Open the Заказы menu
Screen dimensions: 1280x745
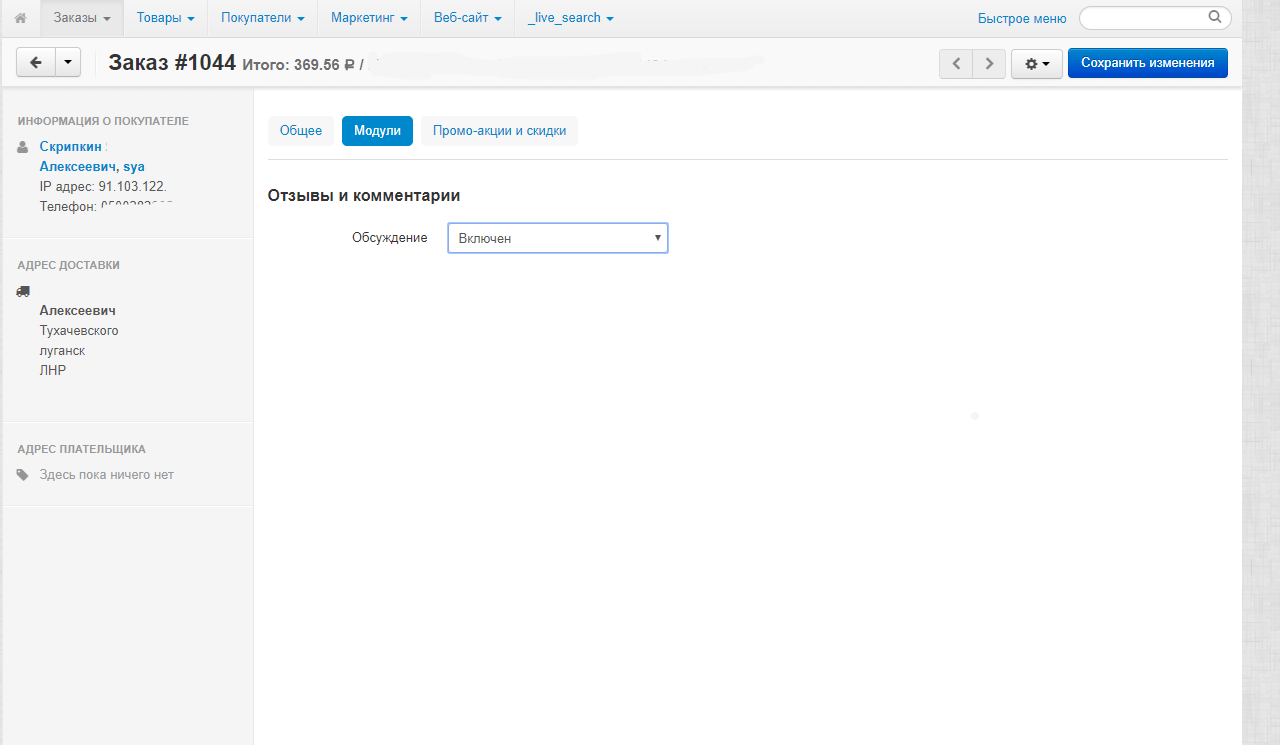click(x=82, y=18)
